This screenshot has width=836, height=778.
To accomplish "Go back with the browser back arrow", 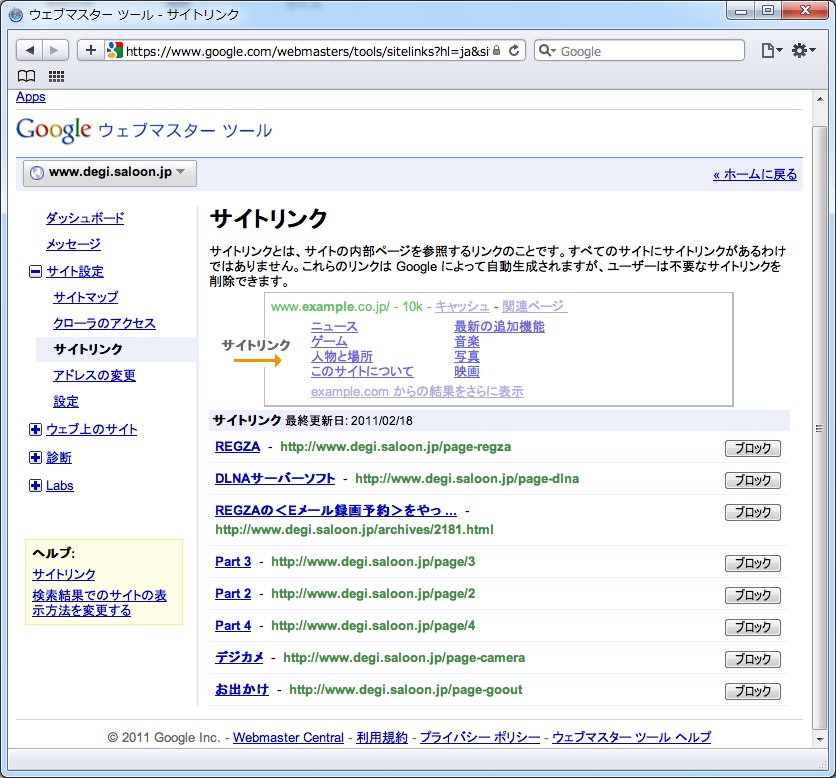I will pyautogui.click(x=29, y=51).
